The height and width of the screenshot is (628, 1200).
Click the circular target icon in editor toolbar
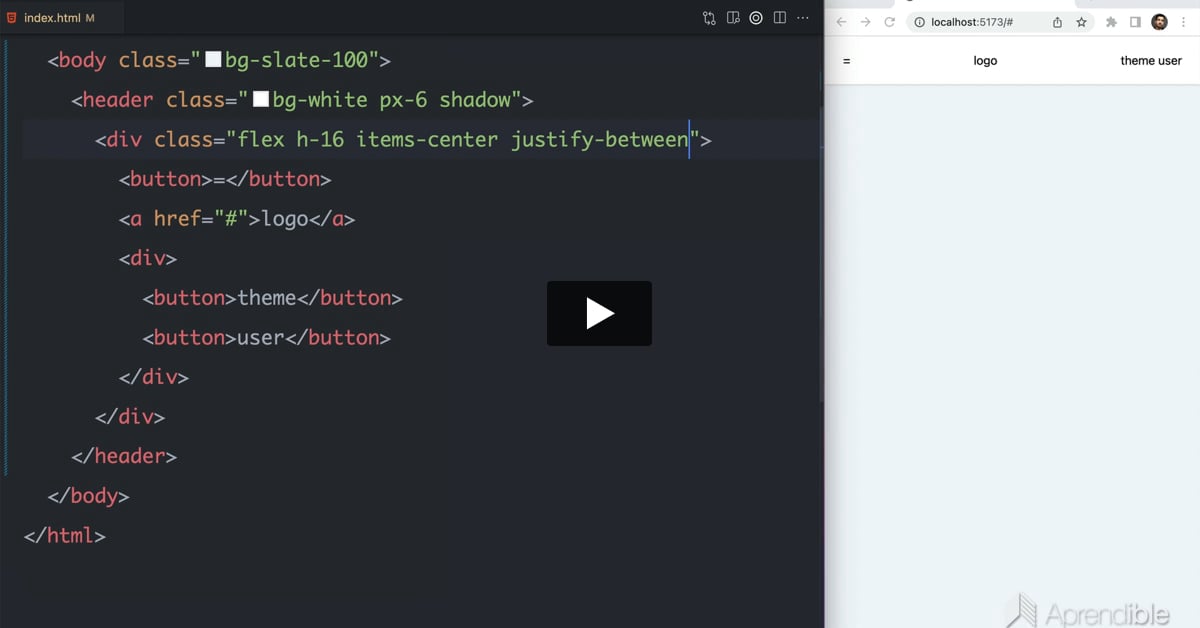point(756,18)
